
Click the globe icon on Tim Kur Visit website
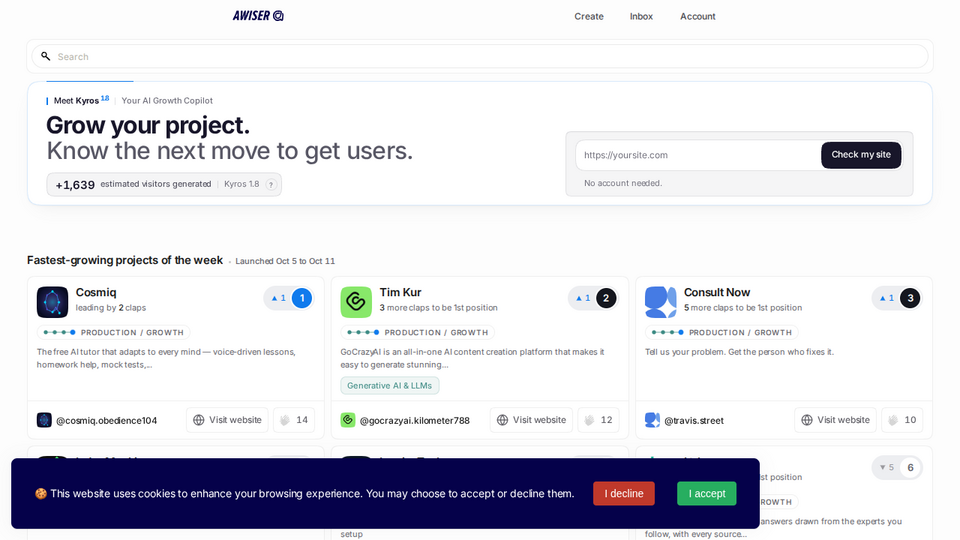pyautogui.click(x=502, y=420)
